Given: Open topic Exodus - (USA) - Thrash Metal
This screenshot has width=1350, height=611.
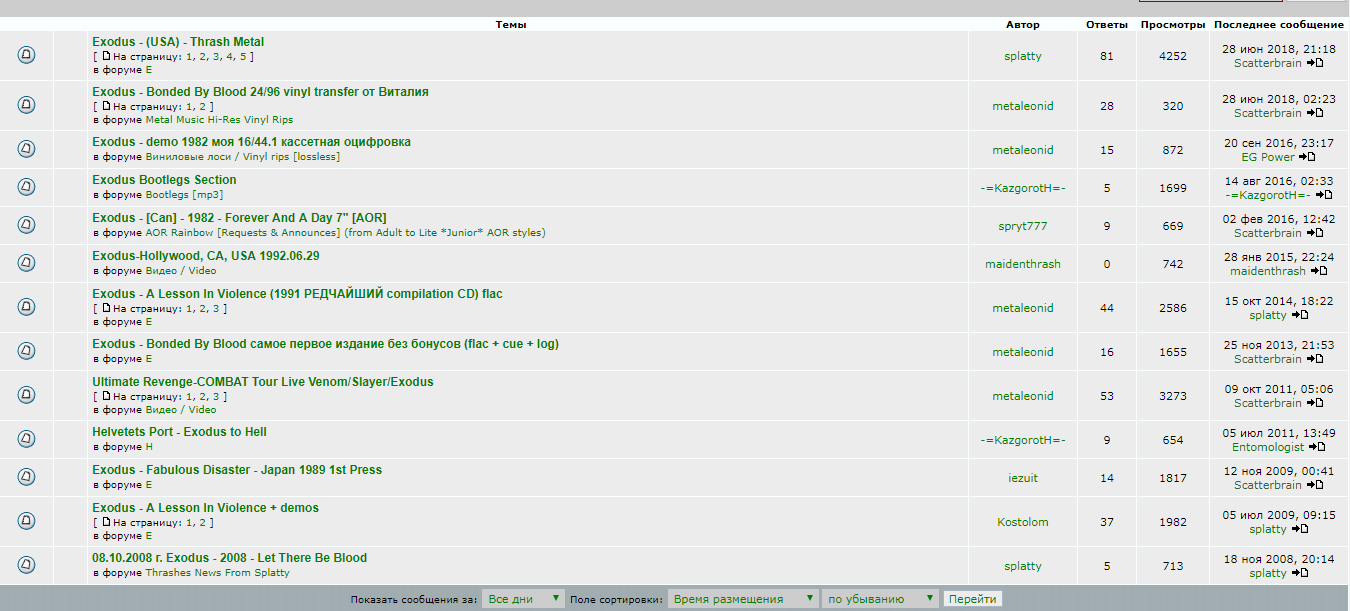Looking at the screenshot, I should 178,42.
